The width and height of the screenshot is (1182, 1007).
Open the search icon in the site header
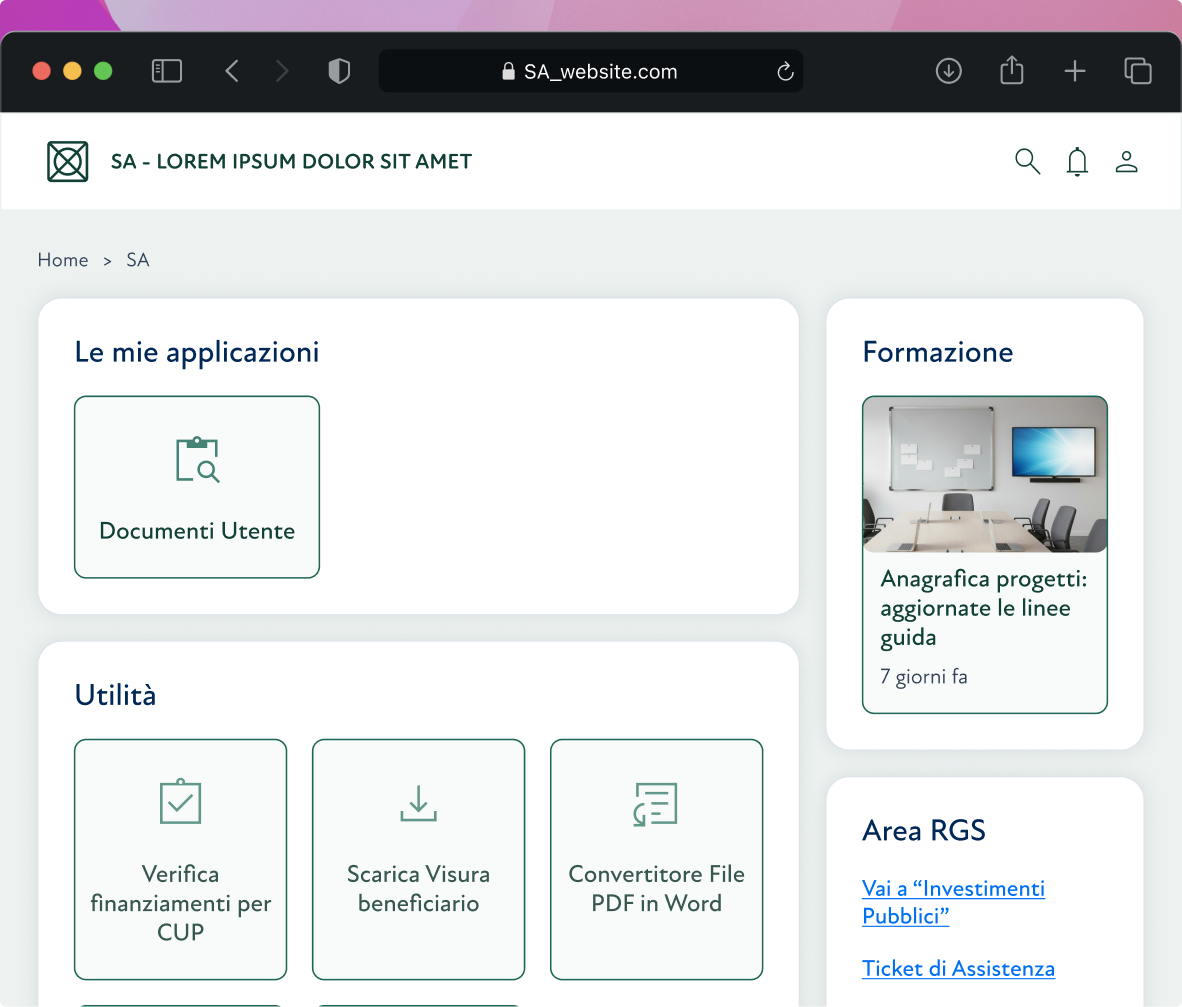tap(1027, 161)
